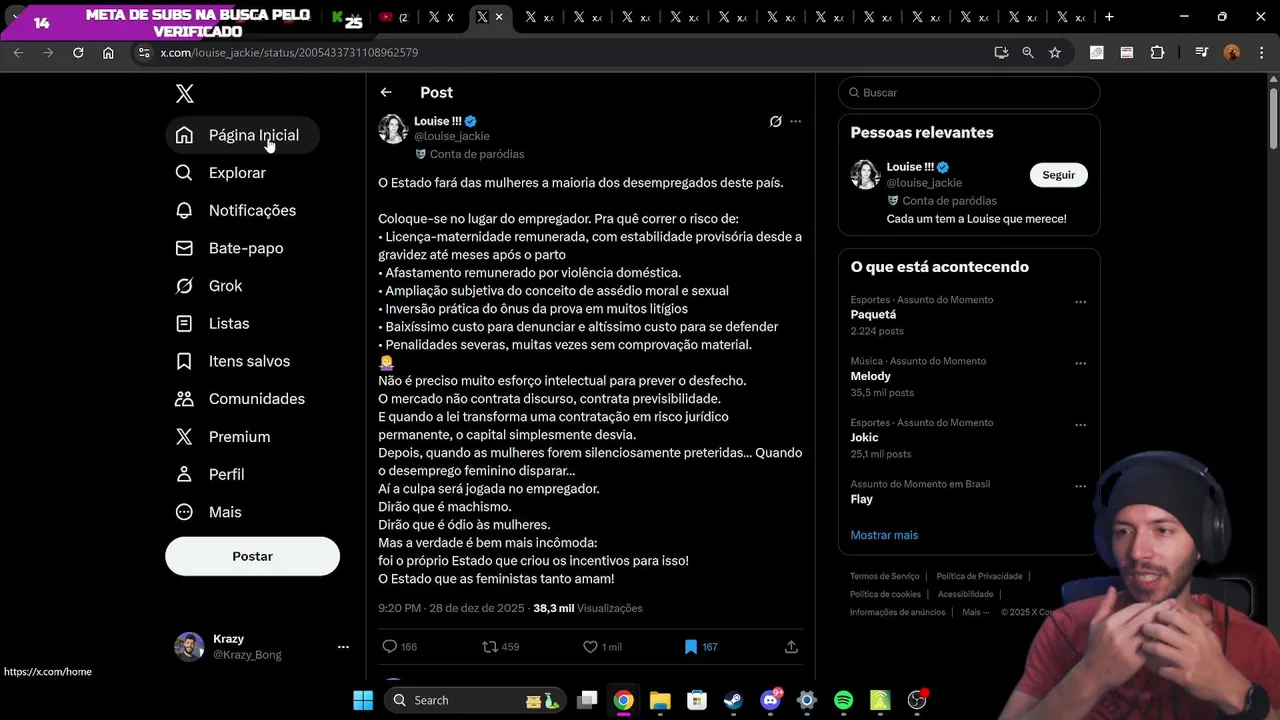Click the Grok explain icon on the post
The image size is (1280, 720).
(x=775, y=121)
